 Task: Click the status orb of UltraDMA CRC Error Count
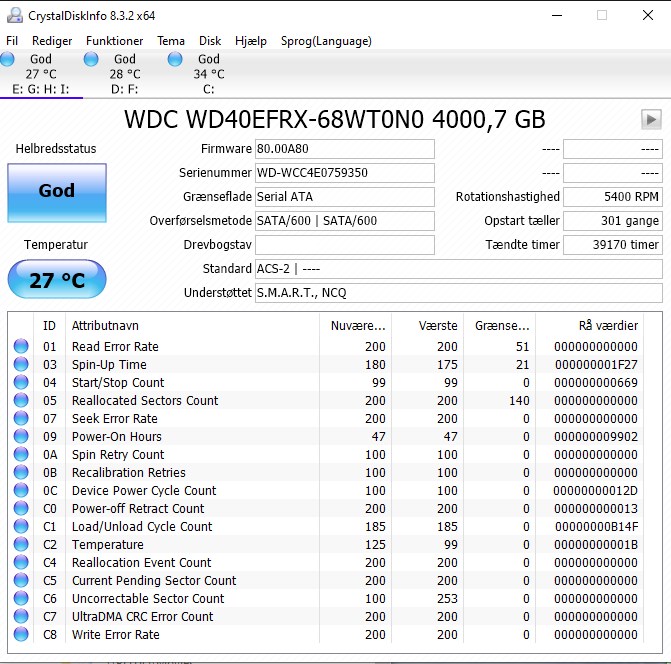(x=21, y=616)
